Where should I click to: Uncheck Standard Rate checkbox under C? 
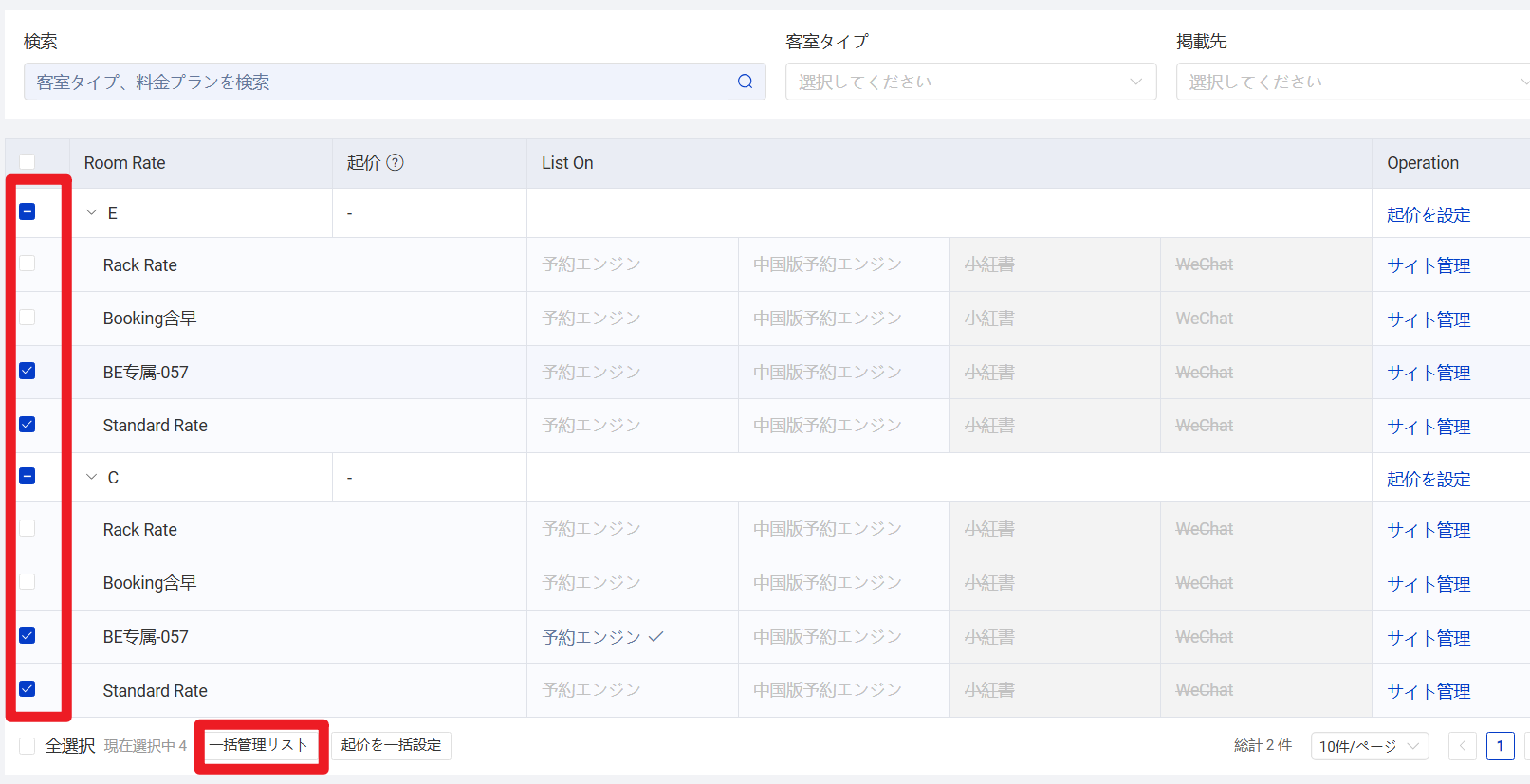28,689
